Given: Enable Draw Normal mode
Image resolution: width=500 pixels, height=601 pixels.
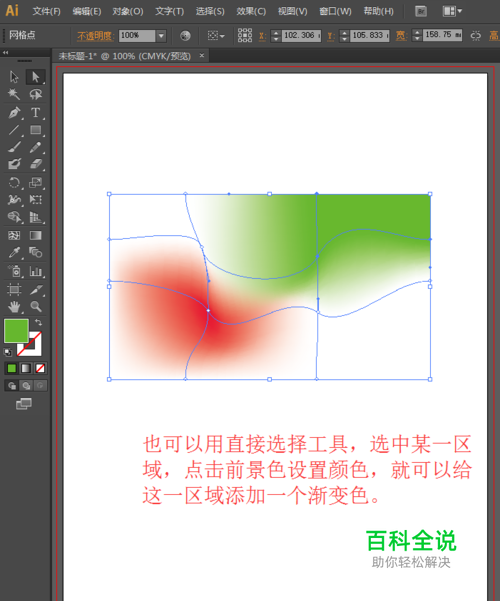Looking at the screenshot, I should (x=12, y=386).
